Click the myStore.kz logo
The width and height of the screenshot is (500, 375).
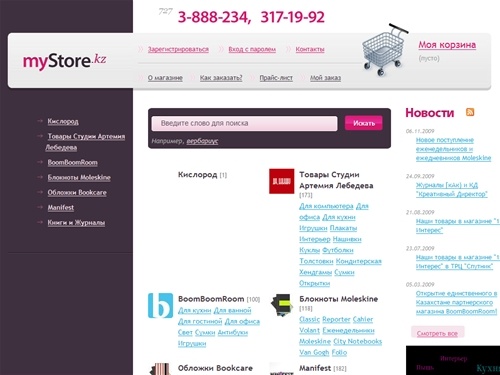(x=65, y=61)
